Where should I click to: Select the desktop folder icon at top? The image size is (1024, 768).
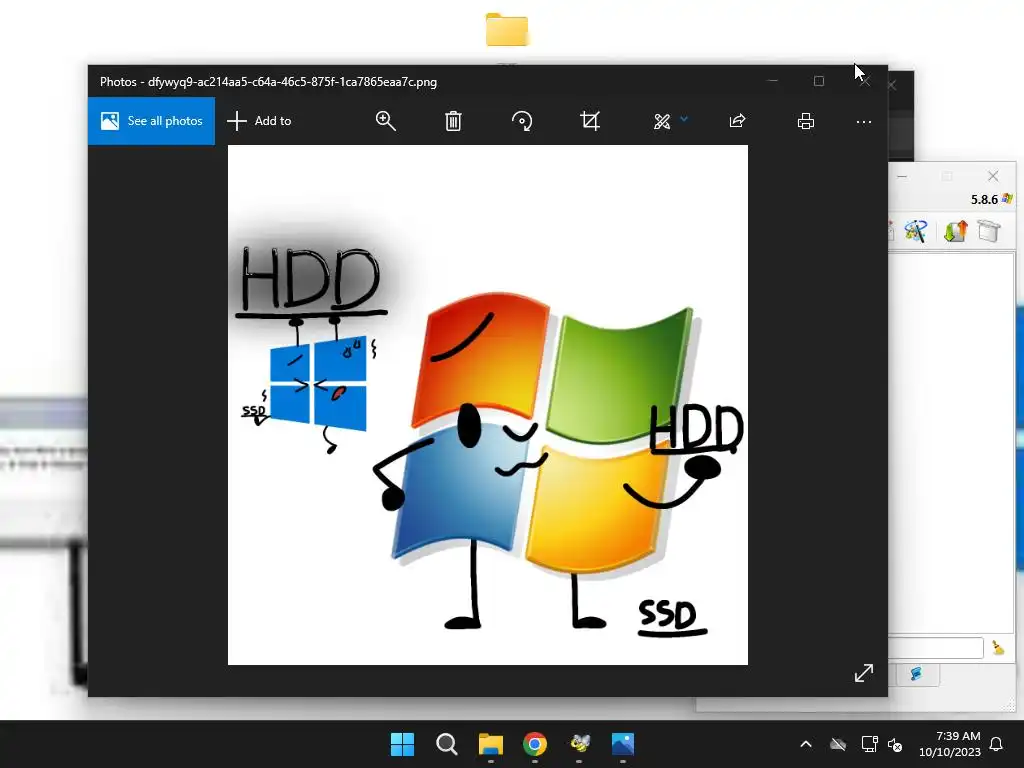click(507, 30)
